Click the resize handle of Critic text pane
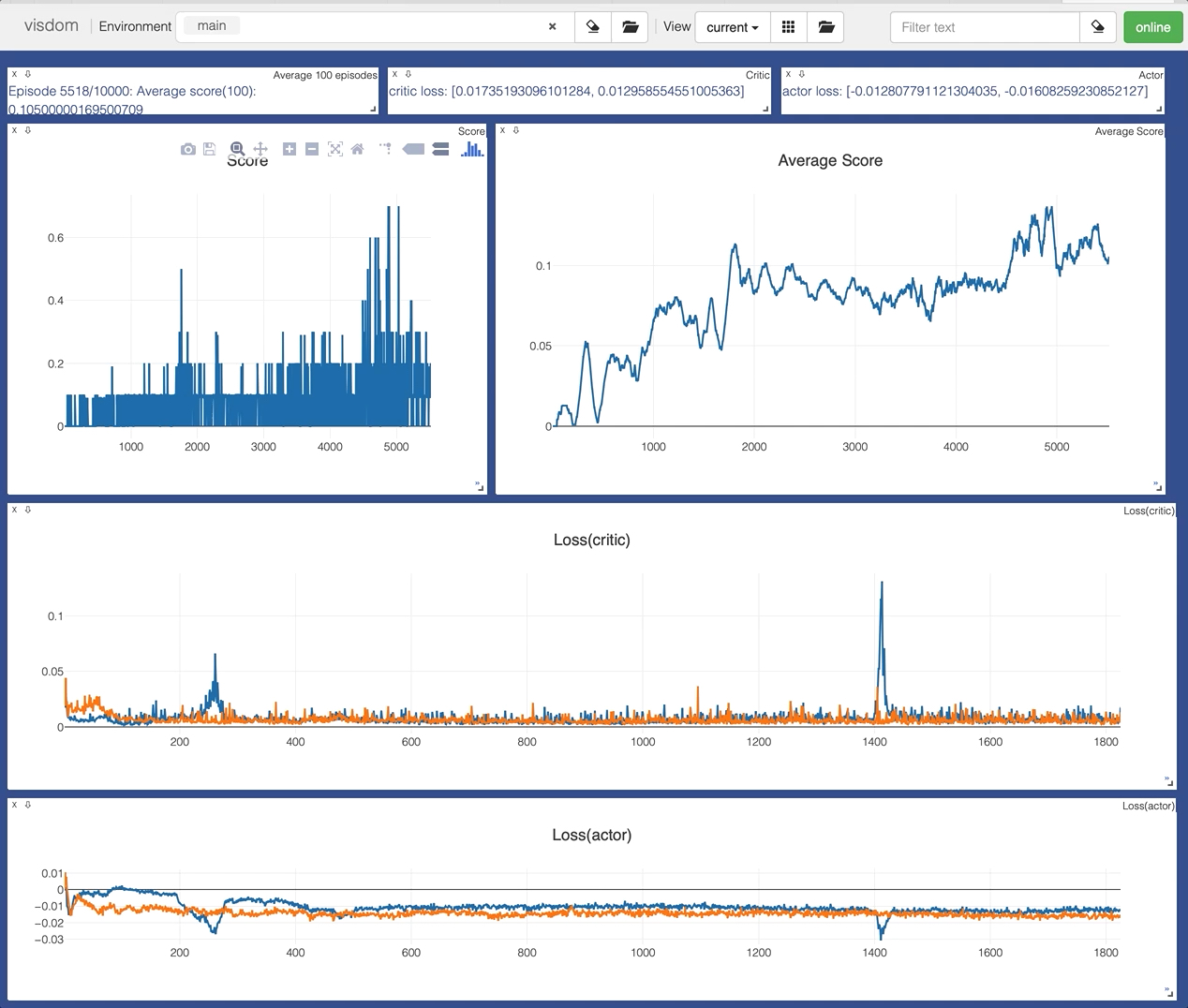The image size is (1188, 1008). [x=765, y=109]
